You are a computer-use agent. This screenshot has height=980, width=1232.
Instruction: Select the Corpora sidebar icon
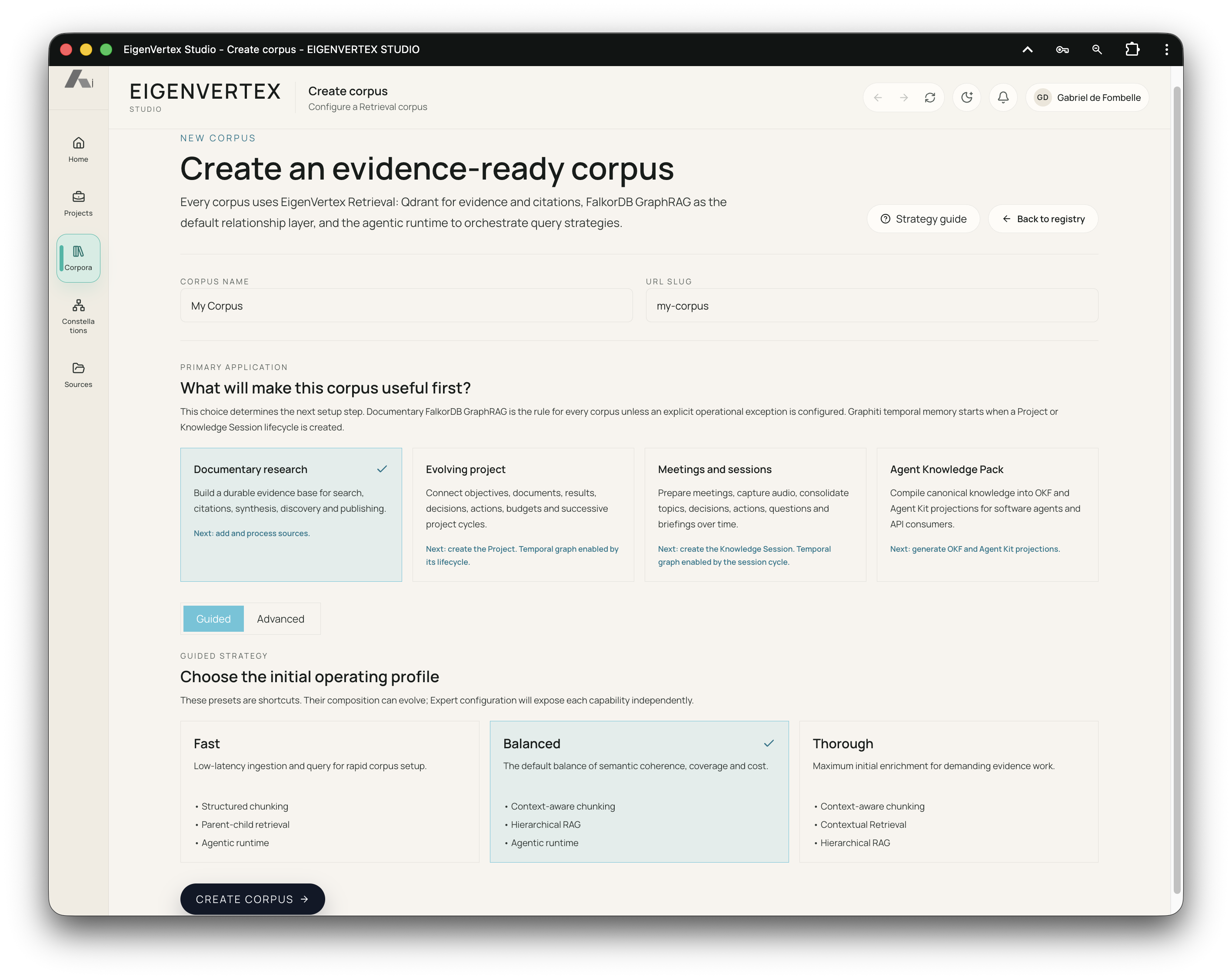78,251
